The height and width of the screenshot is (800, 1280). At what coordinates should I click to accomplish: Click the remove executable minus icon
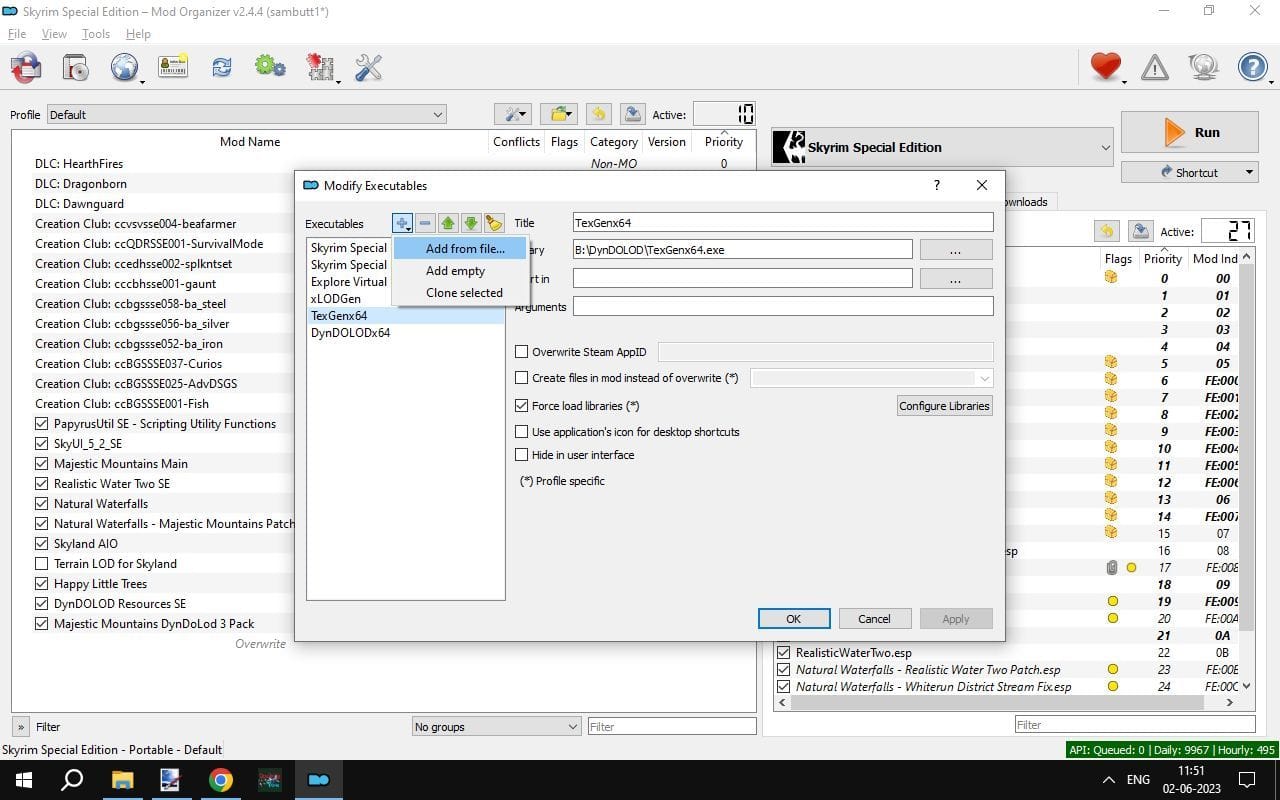tap(425, 223)
